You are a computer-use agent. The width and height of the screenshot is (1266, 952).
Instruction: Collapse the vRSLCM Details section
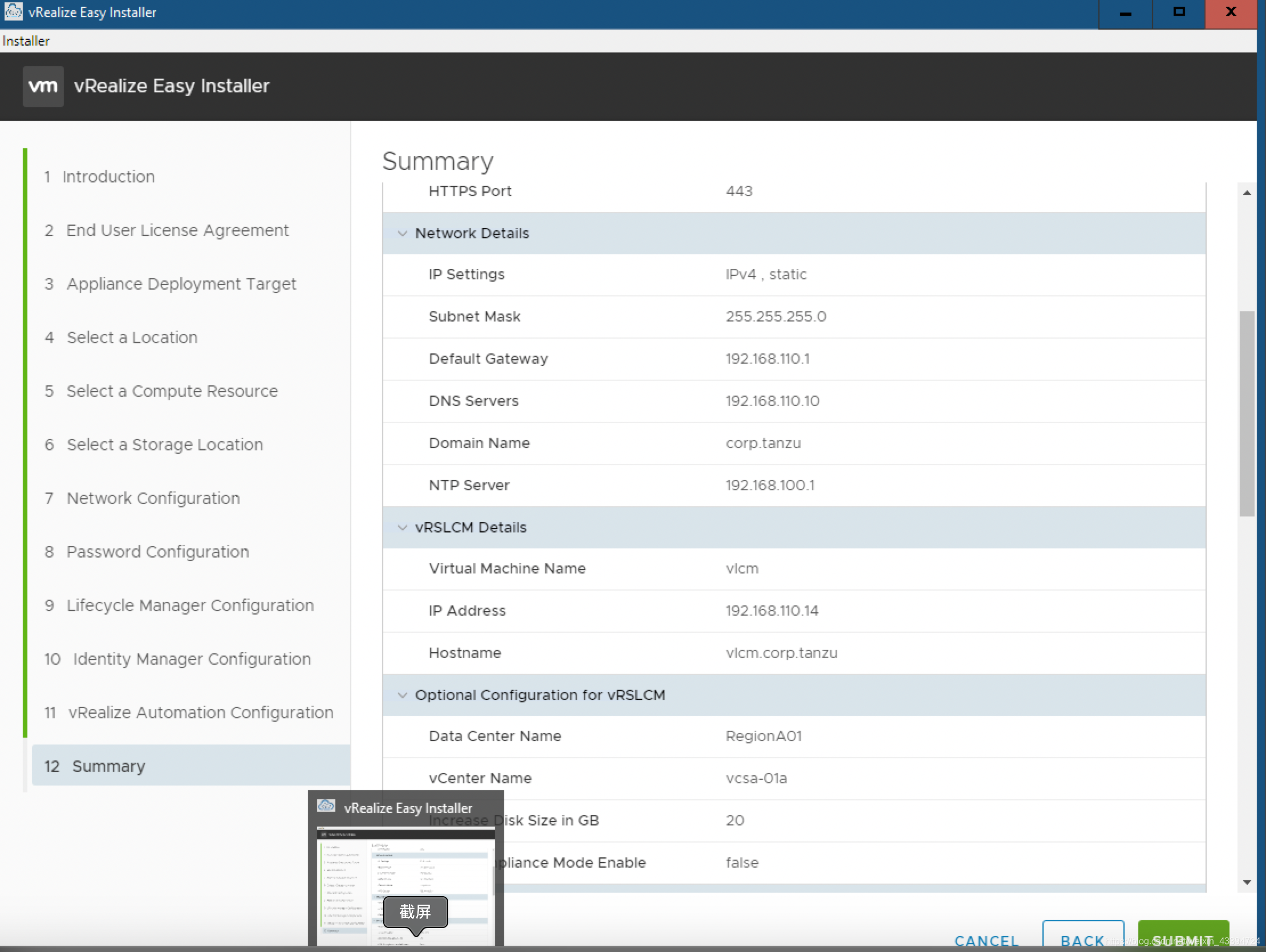point(403,527)
